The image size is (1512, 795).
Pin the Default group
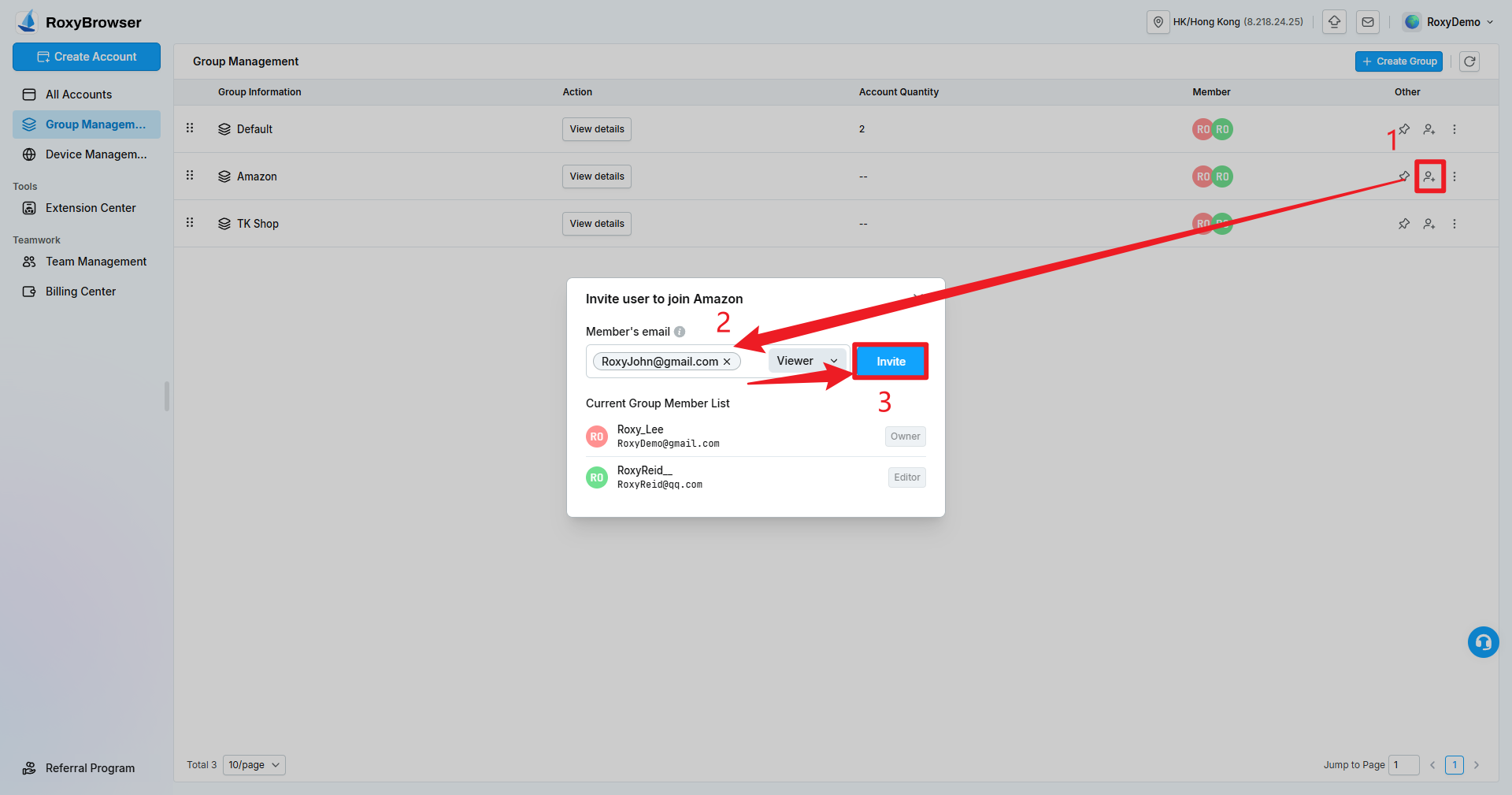(1404, 129)
